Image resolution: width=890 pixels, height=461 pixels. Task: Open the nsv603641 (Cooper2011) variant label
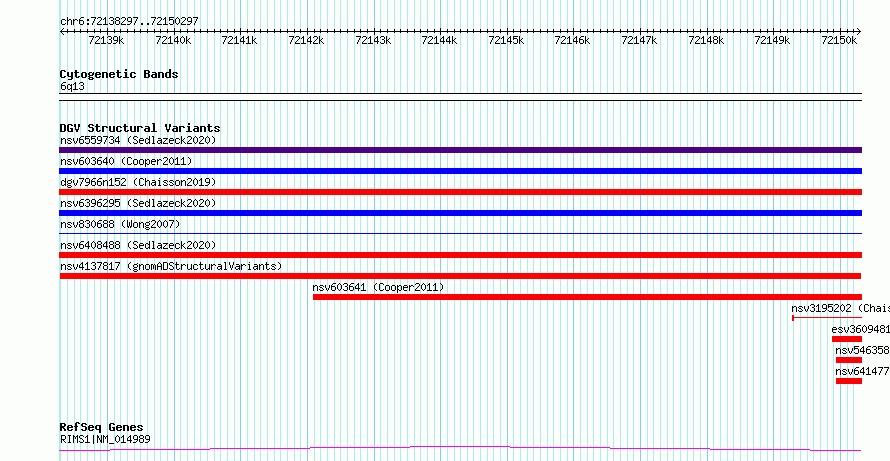coord(378,287)
